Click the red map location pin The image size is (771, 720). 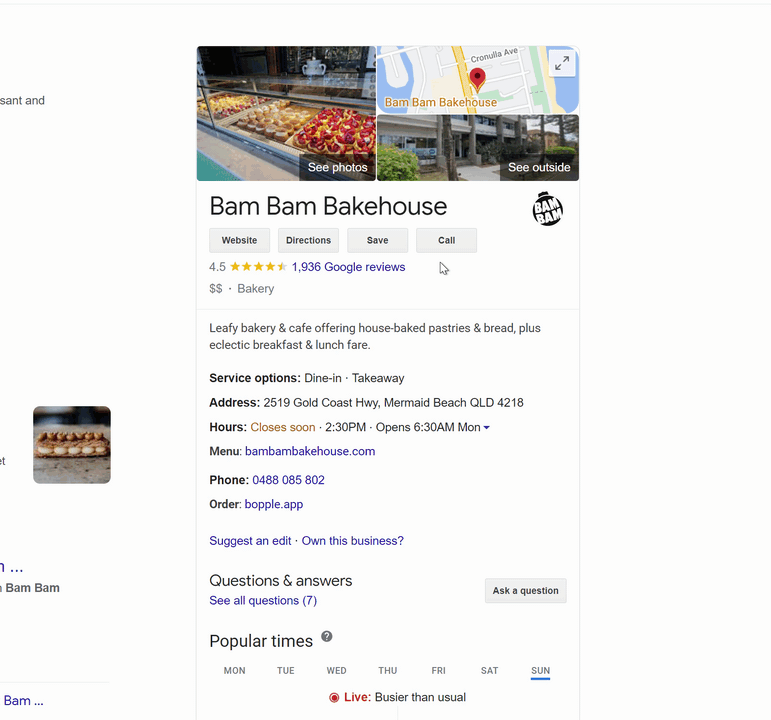point(477,79)
